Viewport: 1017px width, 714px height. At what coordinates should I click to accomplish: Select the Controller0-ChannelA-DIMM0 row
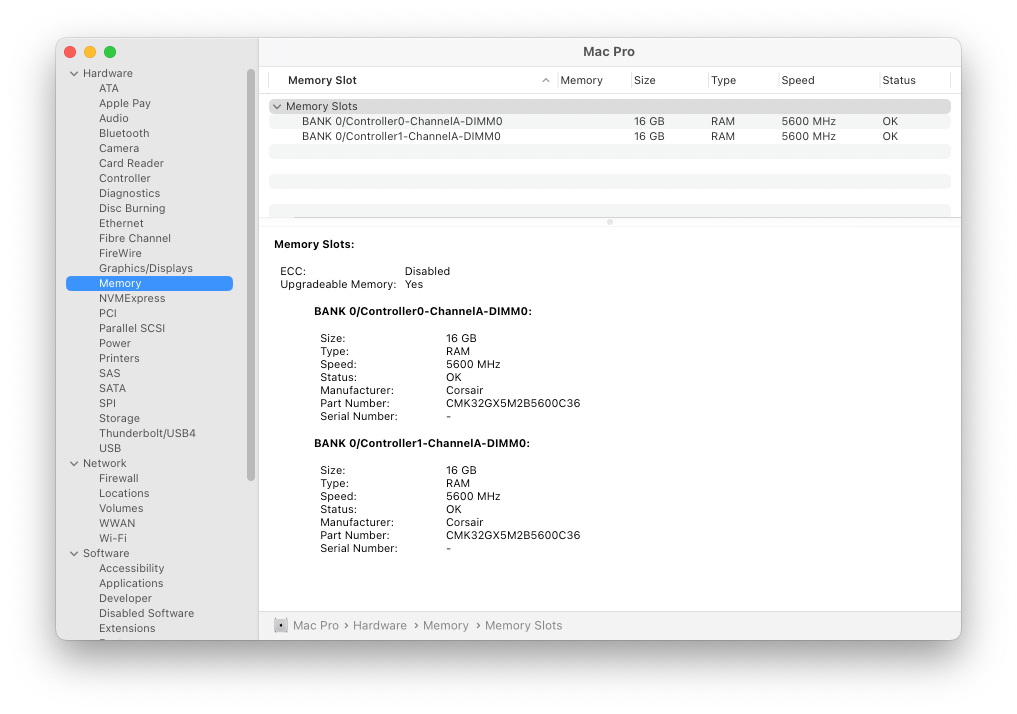[402, 121]
